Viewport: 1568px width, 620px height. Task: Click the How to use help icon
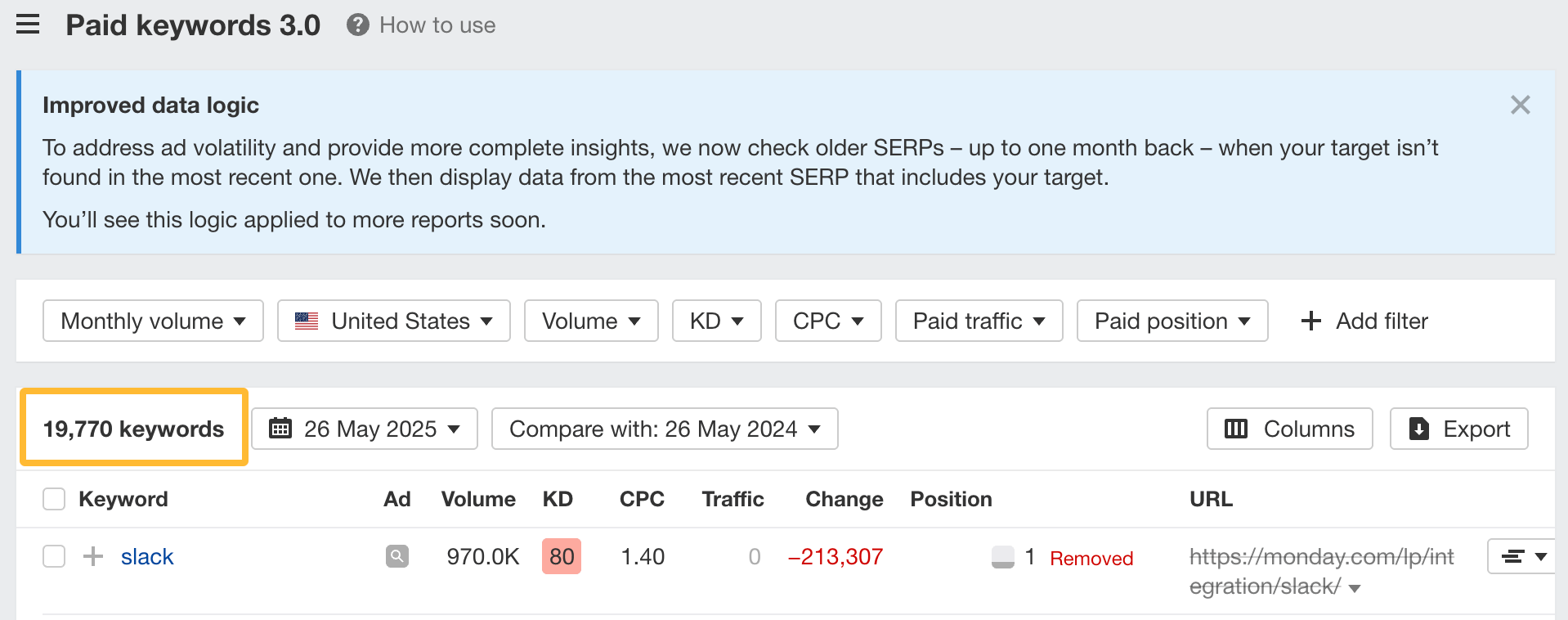click(x=357, y=25)
